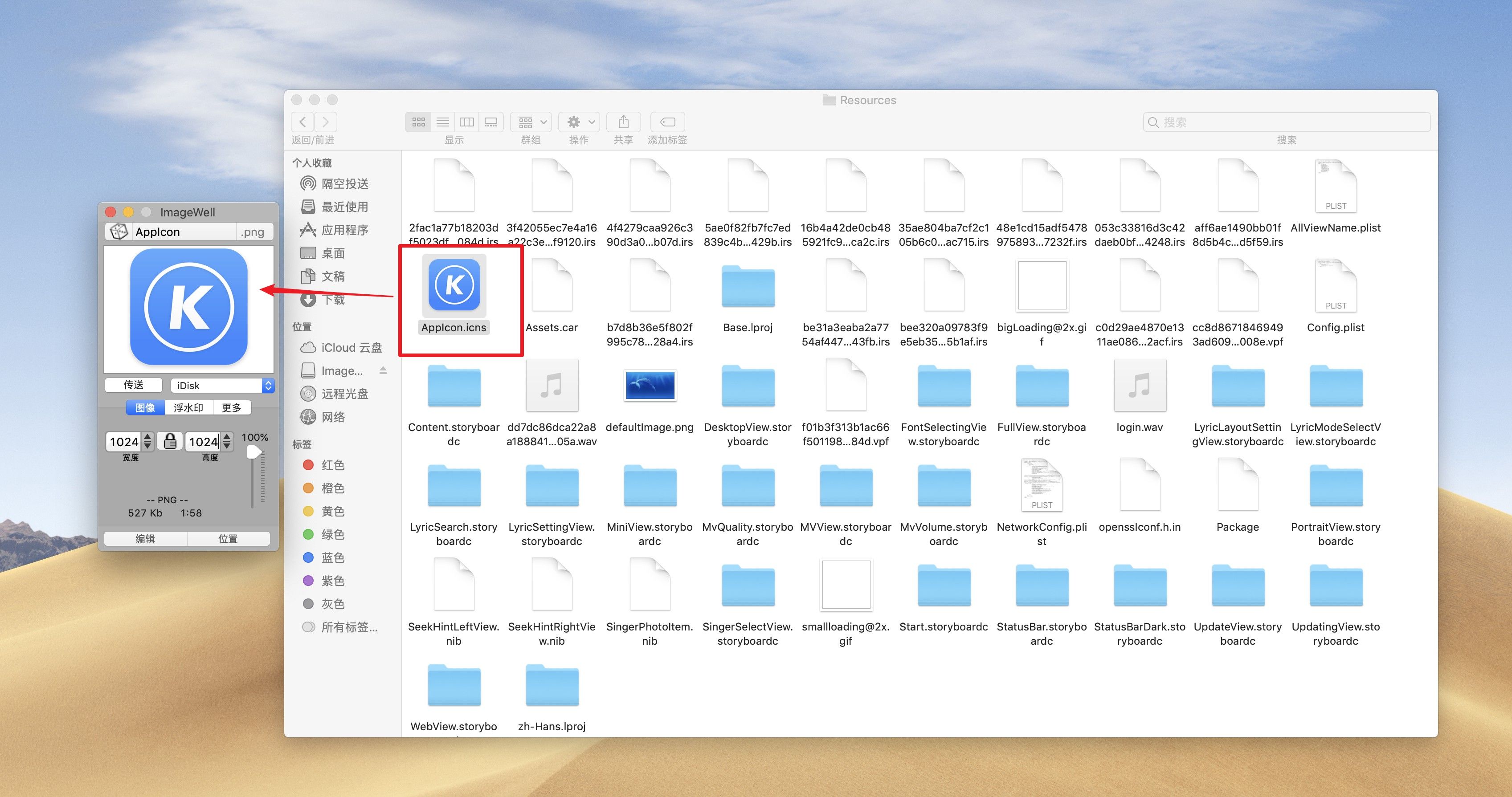Open 桌面 Desktop in sidebar
Viewport: 1512px width, 797px height.
[x=322, y=253]
